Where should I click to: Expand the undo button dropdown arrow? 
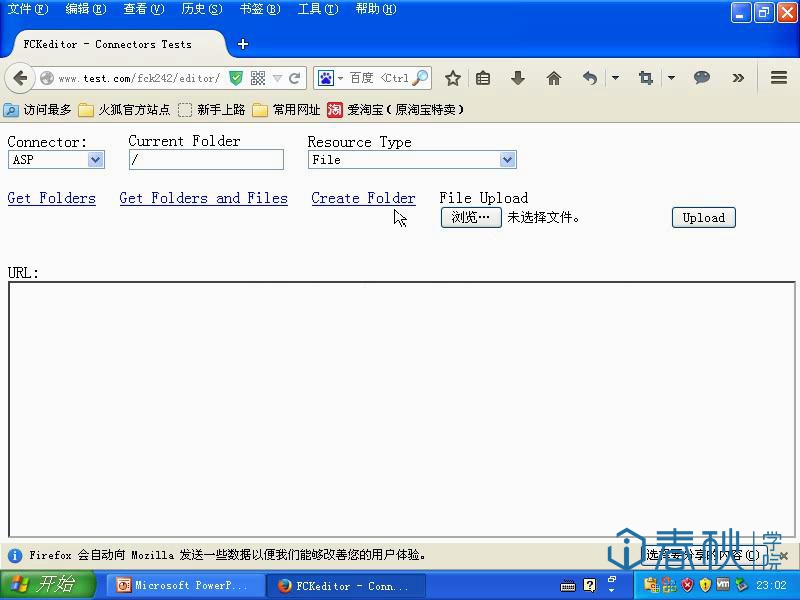pyautogui.click(x=615, y=78)
